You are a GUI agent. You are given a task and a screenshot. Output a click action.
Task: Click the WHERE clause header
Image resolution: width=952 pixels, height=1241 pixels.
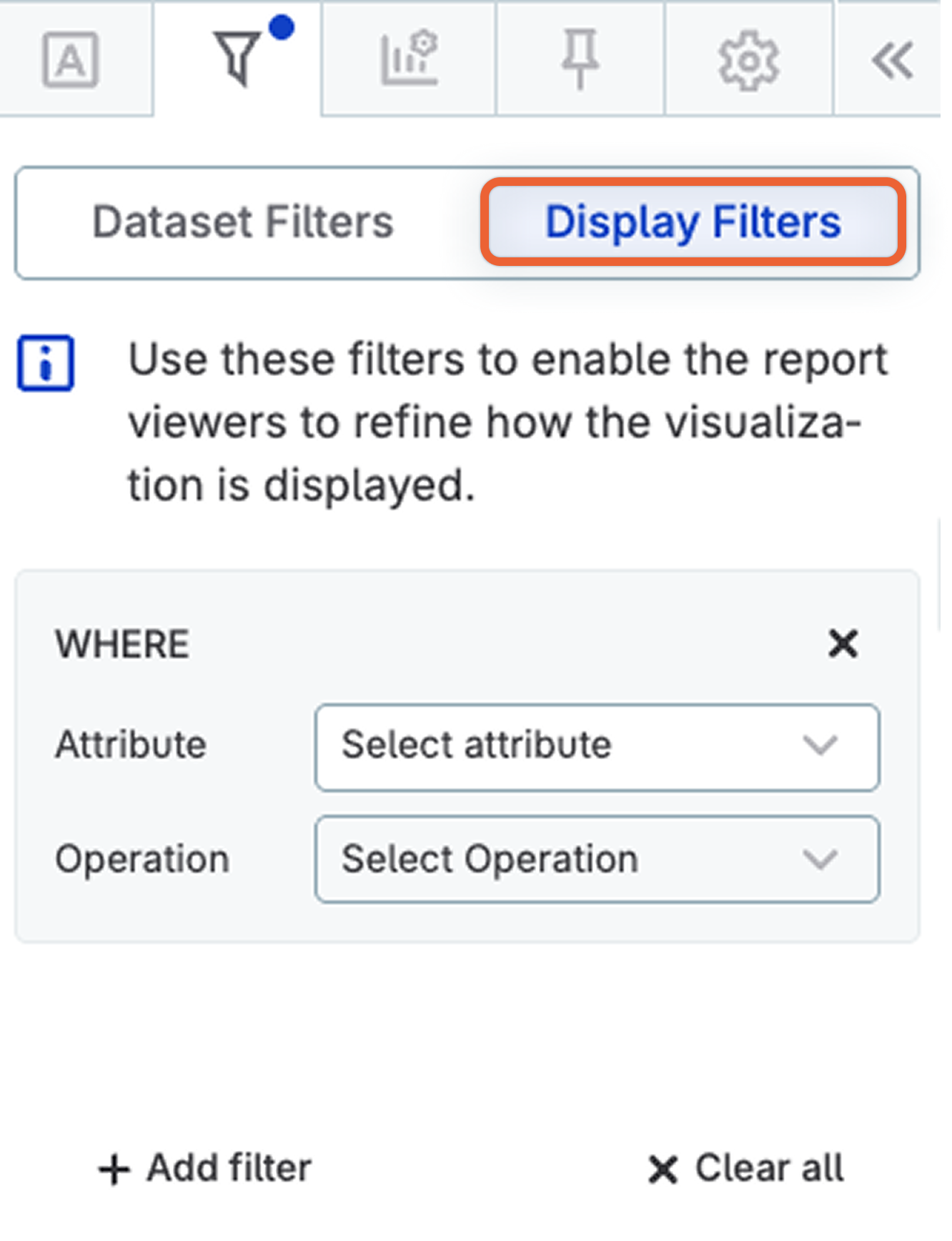coord(123,644)
